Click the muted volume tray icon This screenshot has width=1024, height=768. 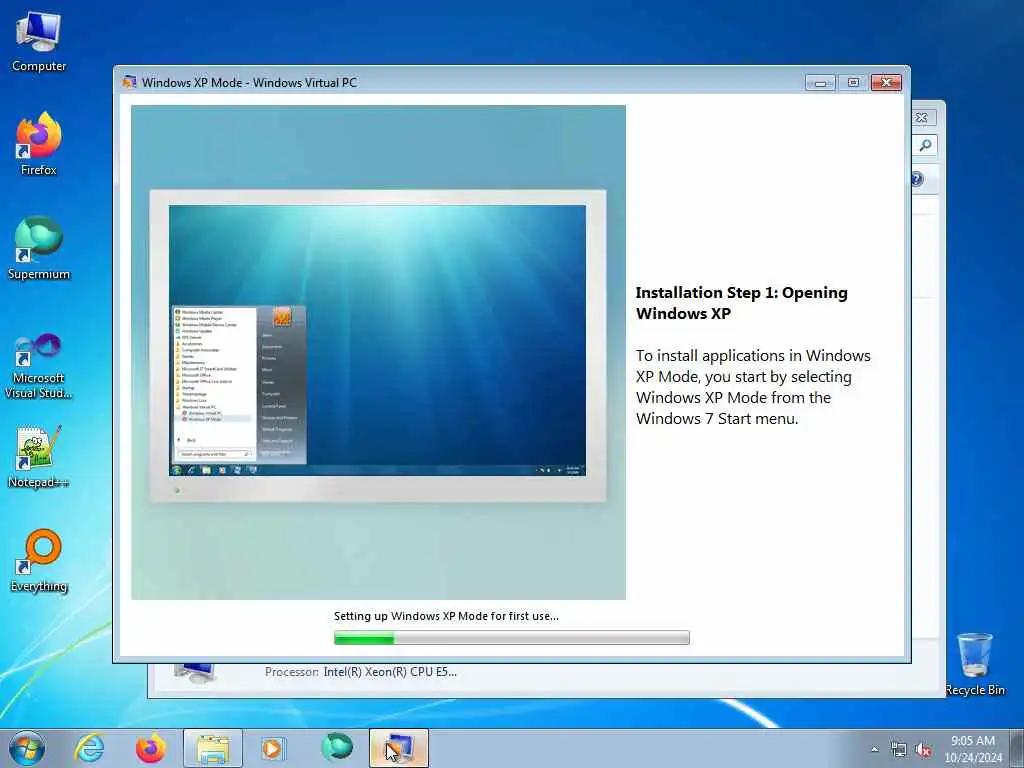(x=923, y=750)
